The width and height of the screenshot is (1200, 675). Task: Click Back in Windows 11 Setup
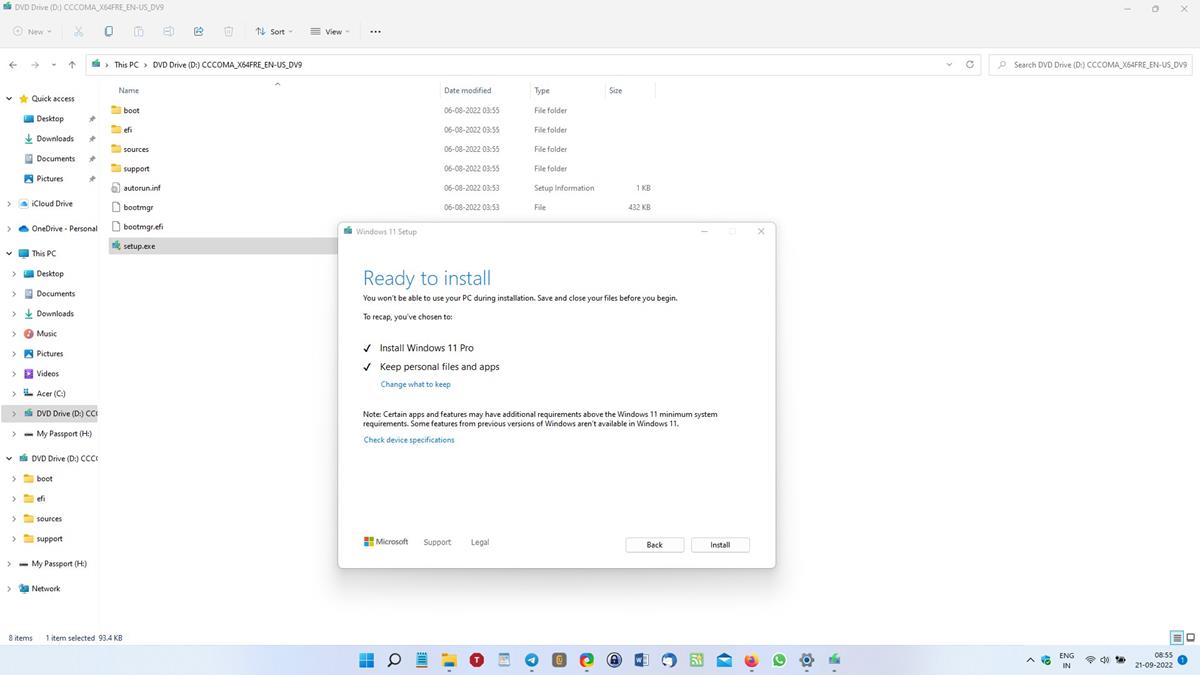coord(655,545)
